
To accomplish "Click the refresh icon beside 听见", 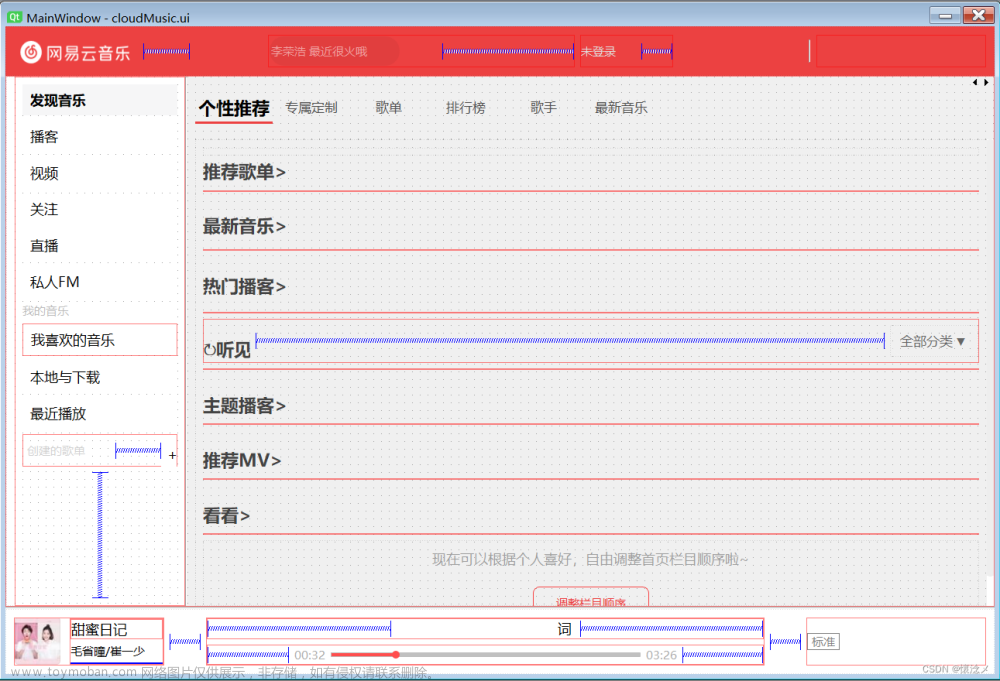I will coord(210,350).
